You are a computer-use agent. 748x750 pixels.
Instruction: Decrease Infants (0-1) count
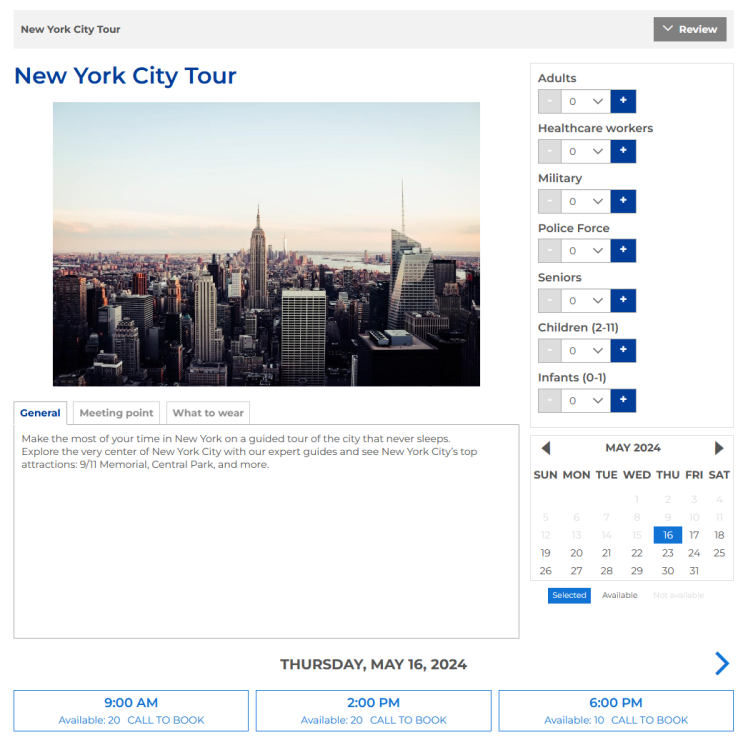click(x=549, y=400)
